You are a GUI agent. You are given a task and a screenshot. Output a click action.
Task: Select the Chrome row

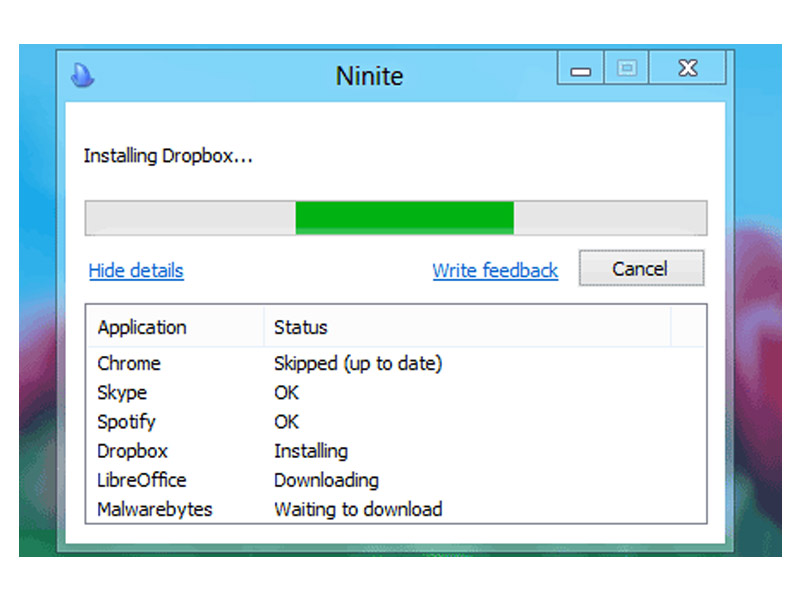tap(396, 363)
